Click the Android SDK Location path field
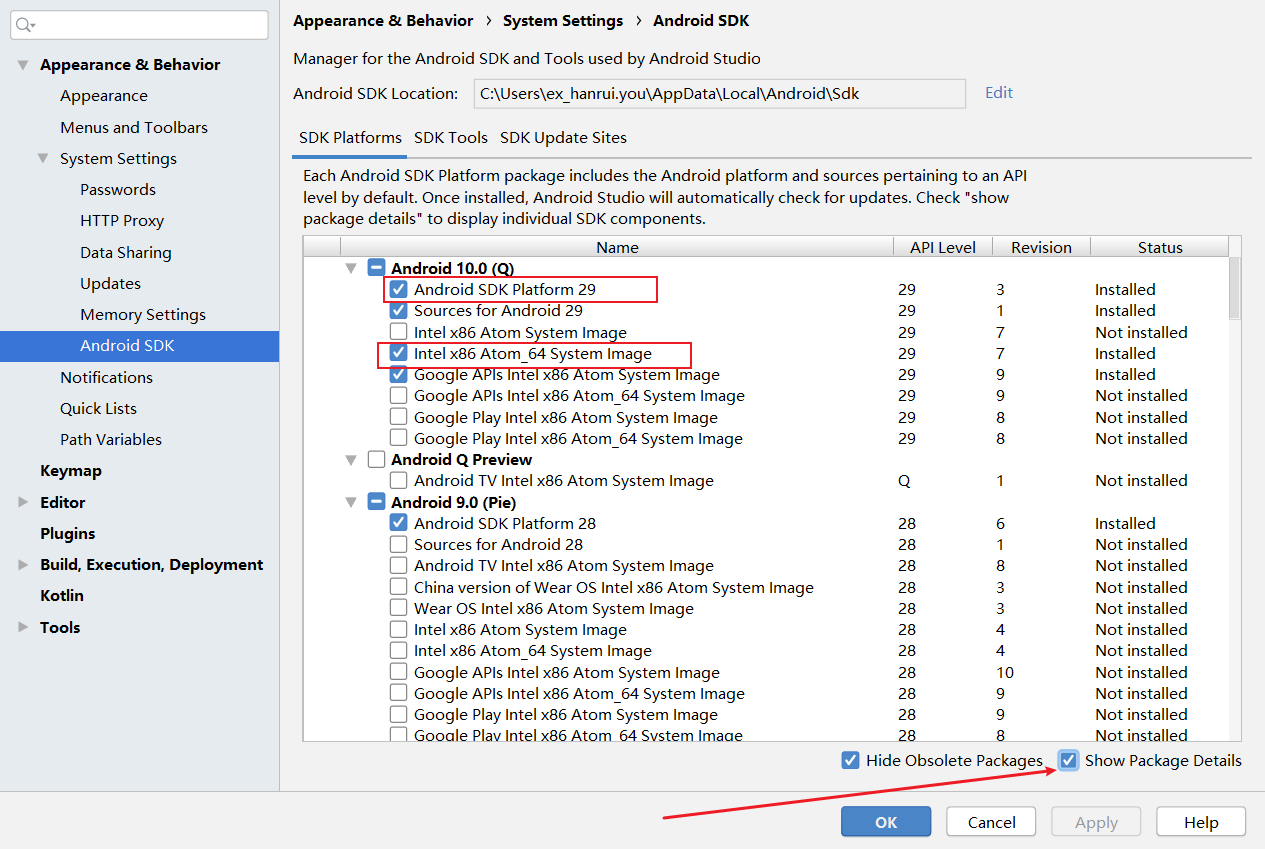 click(719, 93)
